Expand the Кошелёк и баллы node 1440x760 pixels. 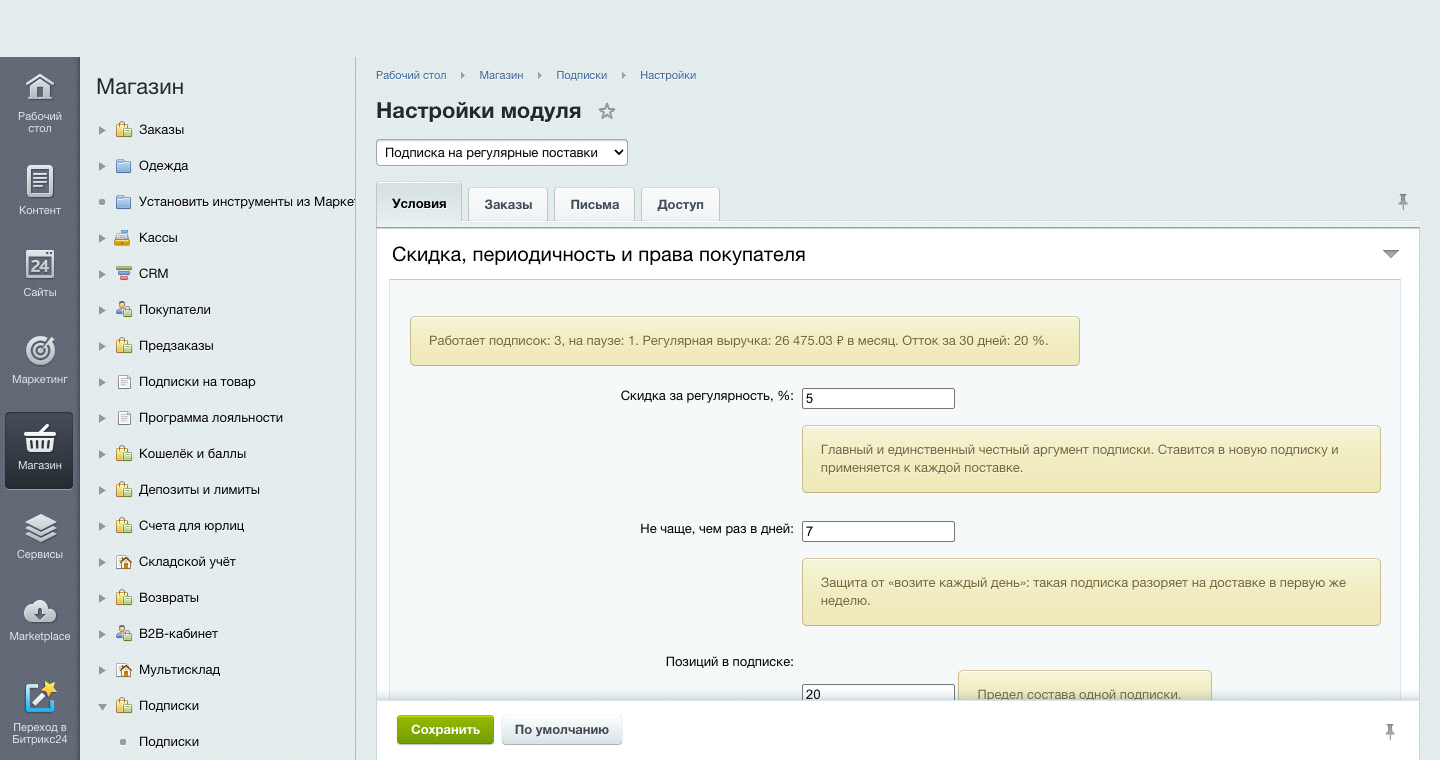[102, 454]
